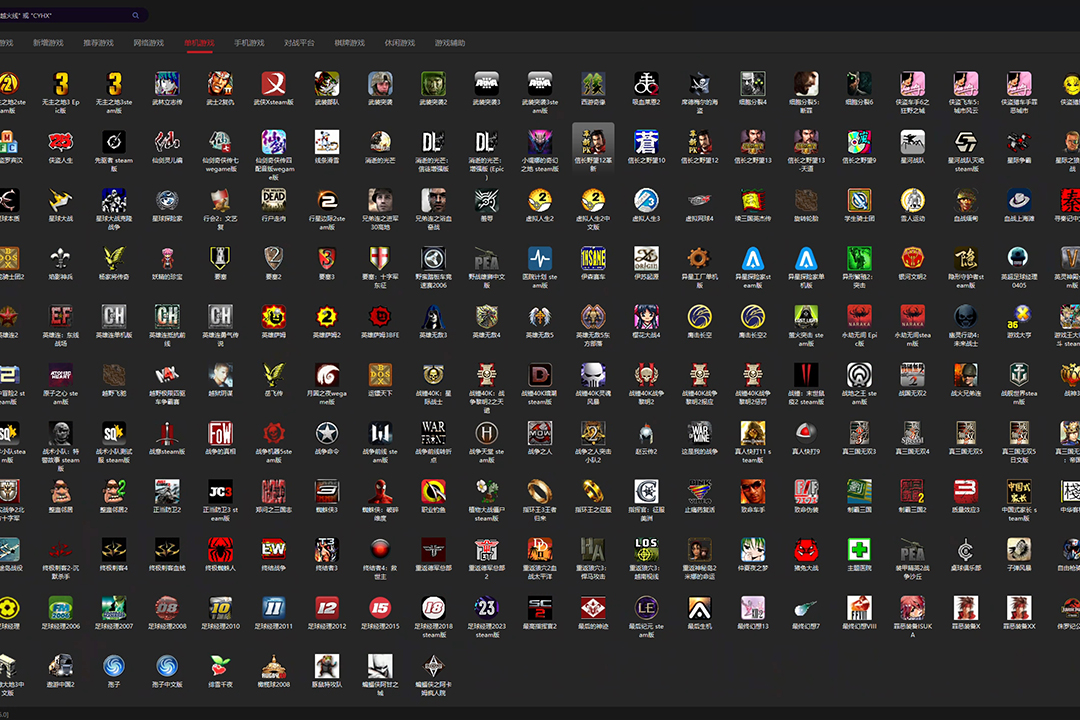The width and height of the screenshot is (1080, 720).
Task: Launch the 真三国无双3 game icon
Action: (x=859, y=433)
